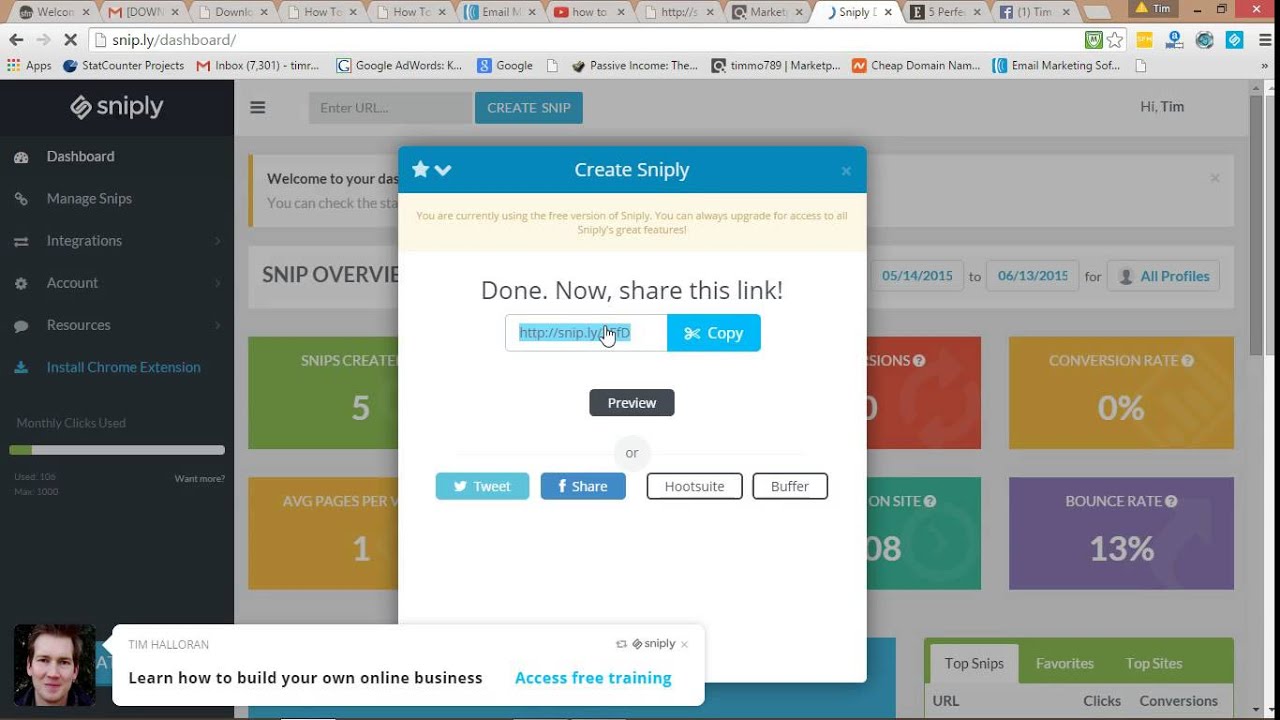Click the Resources chat bubble icon
Viewport: 1280px width, 720px height.
21,325
